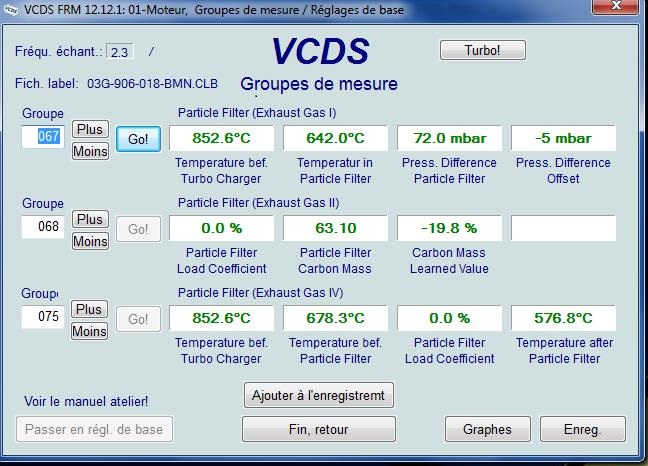648x466 pixels.
Task: Increment group 067 with its Plus button
Action: coord(90,129)
